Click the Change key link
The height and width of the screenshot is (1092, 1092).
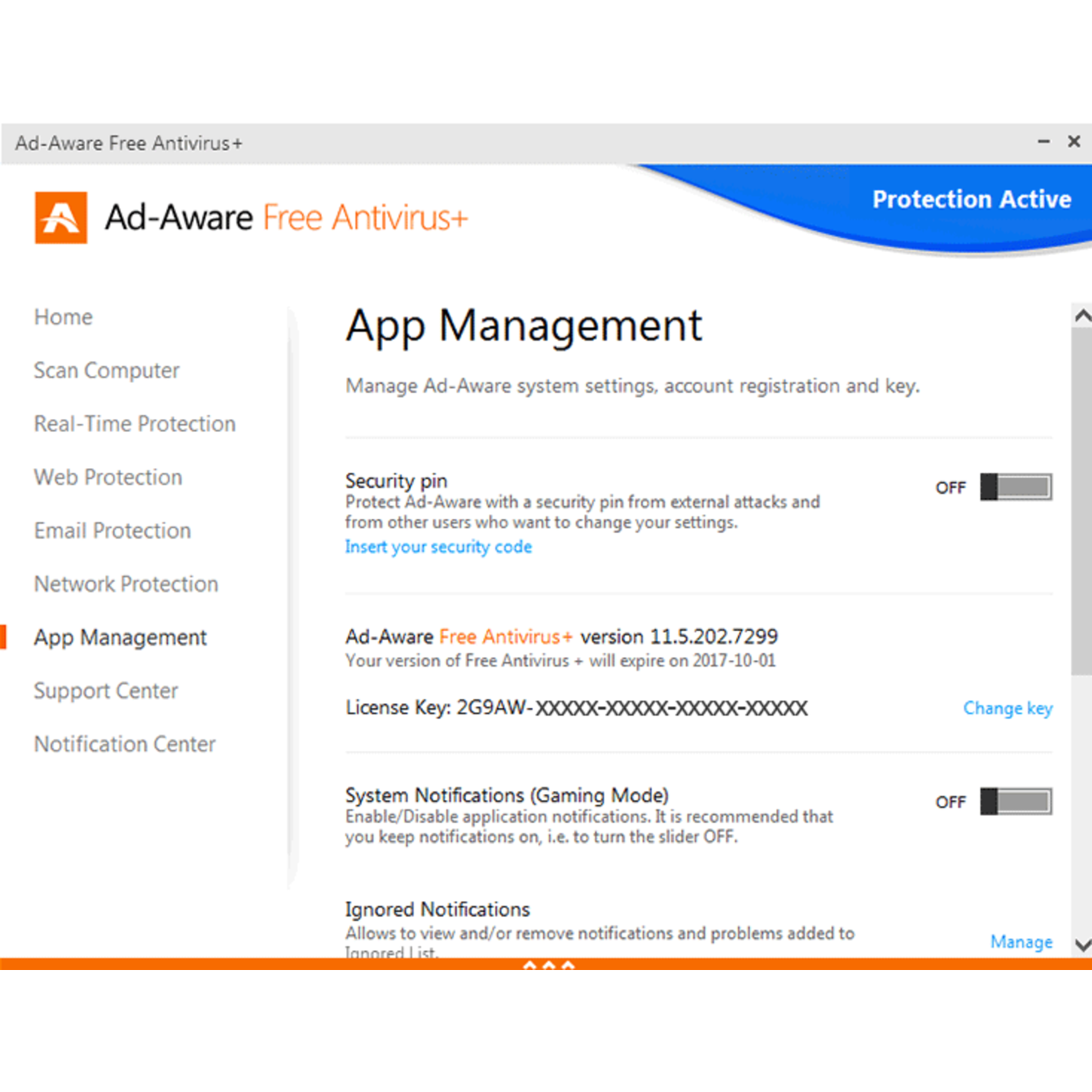coord(1008,708)
